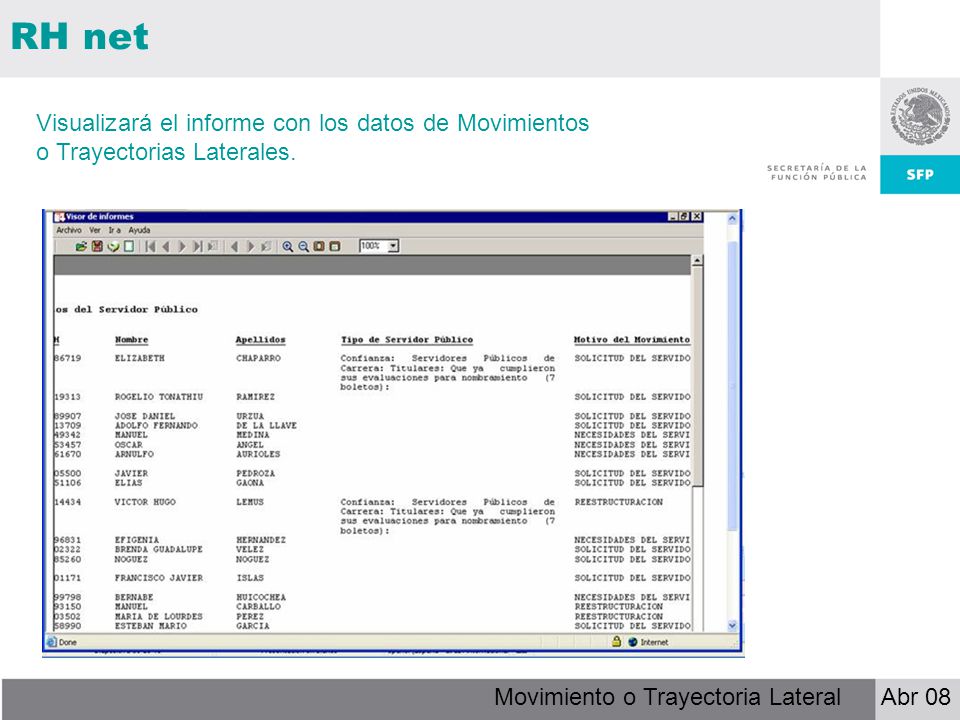Screen dimensions: 960x720
Task: Select the name ELIZABETH
Action: coord(140,358)
